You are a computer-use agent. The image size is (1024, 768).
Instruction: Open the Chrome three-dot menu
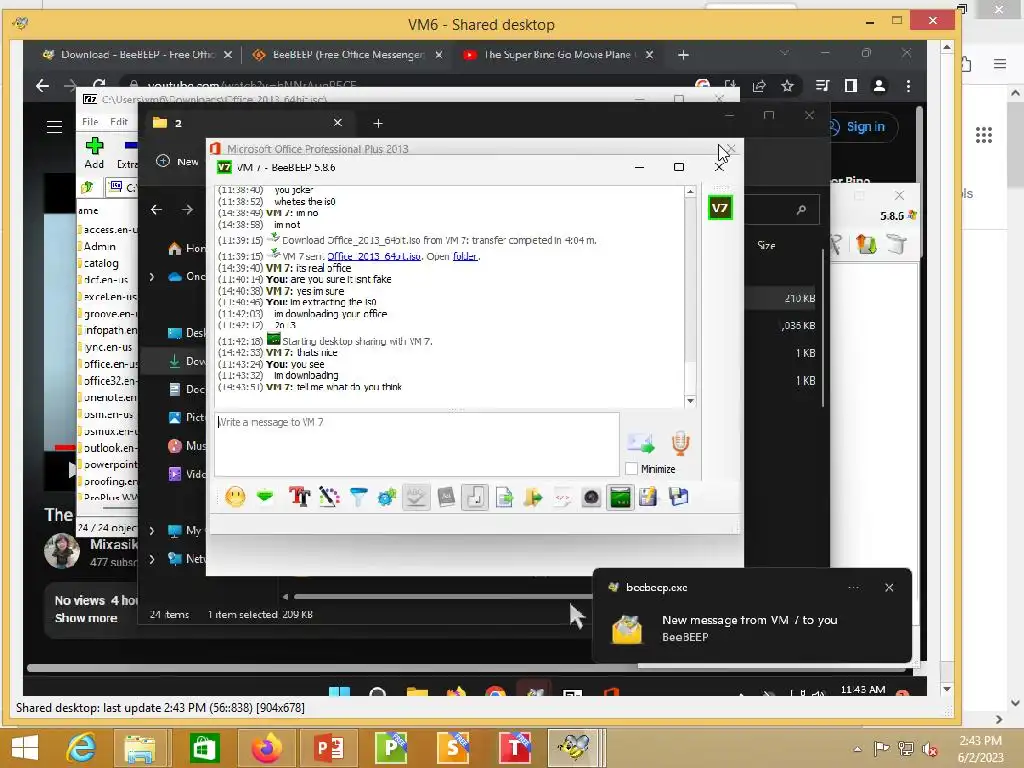coord(908,86)
